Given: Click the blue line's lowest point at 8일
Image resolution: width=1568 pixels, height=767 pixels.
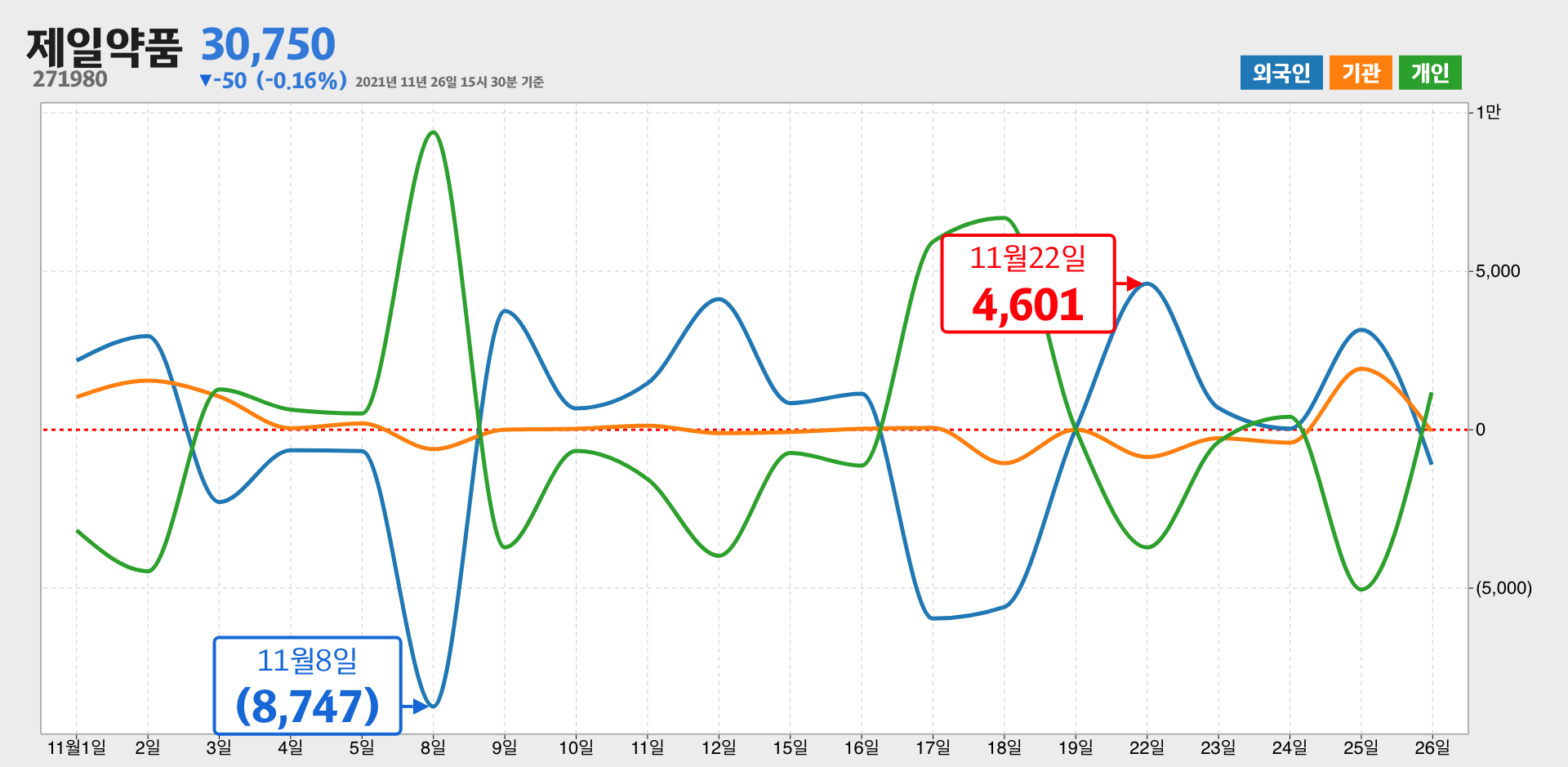Looking at the screenshot, I should (433, 706).
